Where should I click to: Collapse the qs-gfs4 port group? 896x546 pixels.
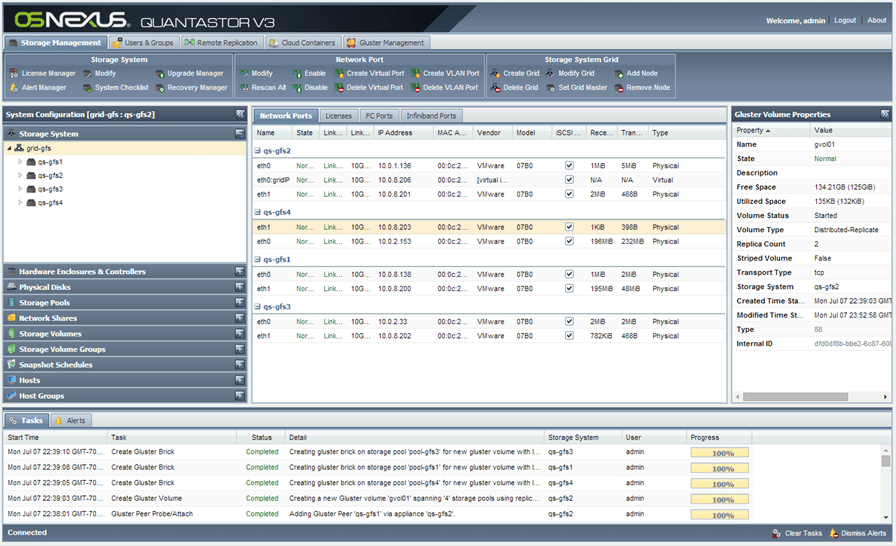257,212
